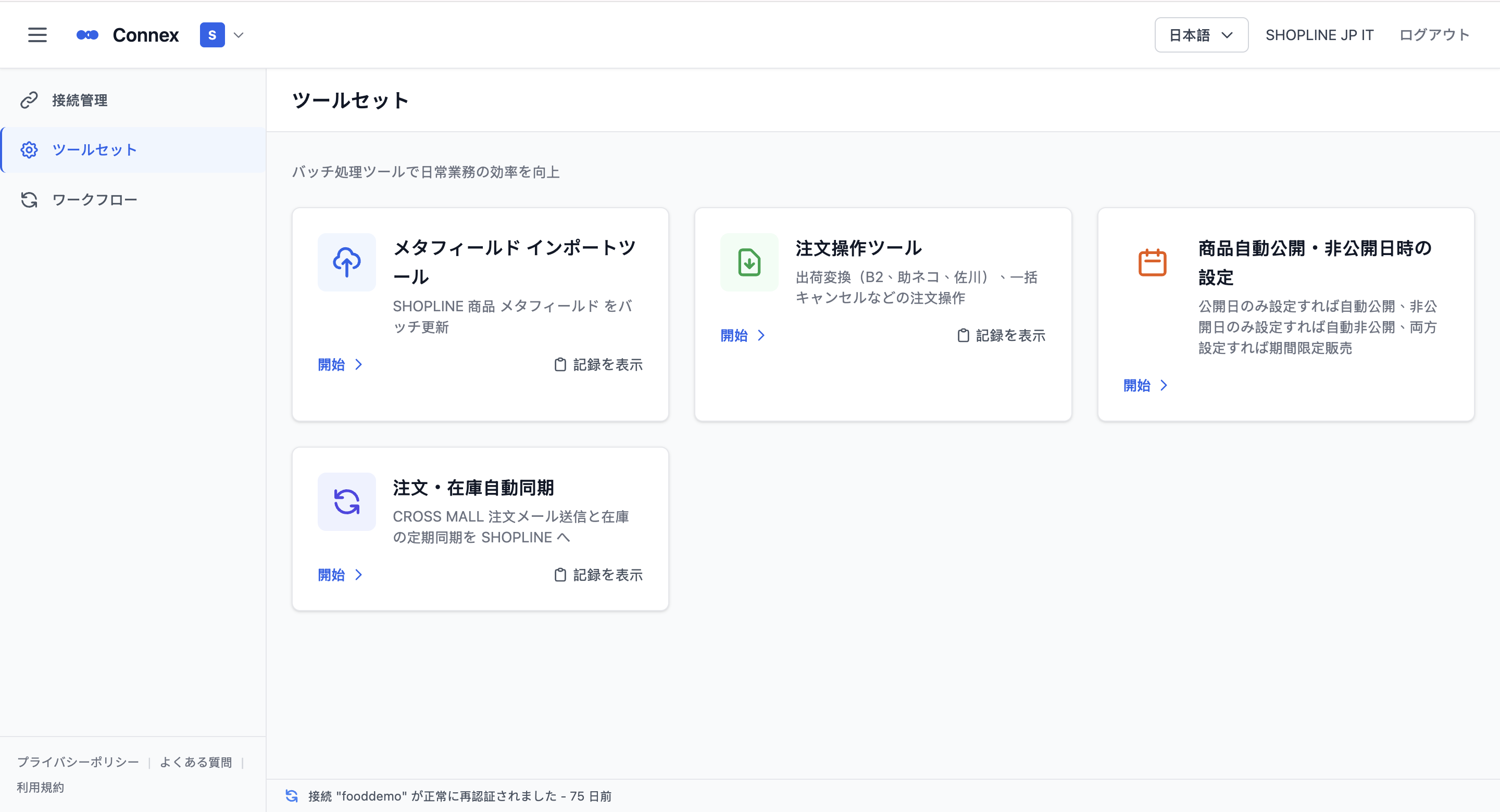1500x812 pixels.
Task: Open the hamburger menu icon
Action: point(37,35)
